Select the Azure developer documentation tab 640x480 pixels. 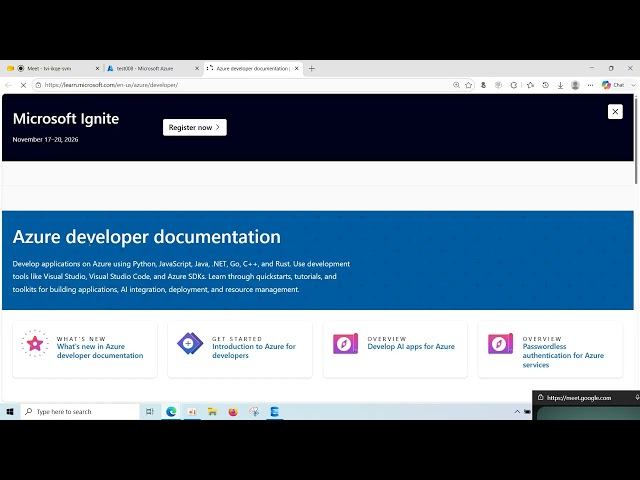pyautogui.click(x=253, y=69)
